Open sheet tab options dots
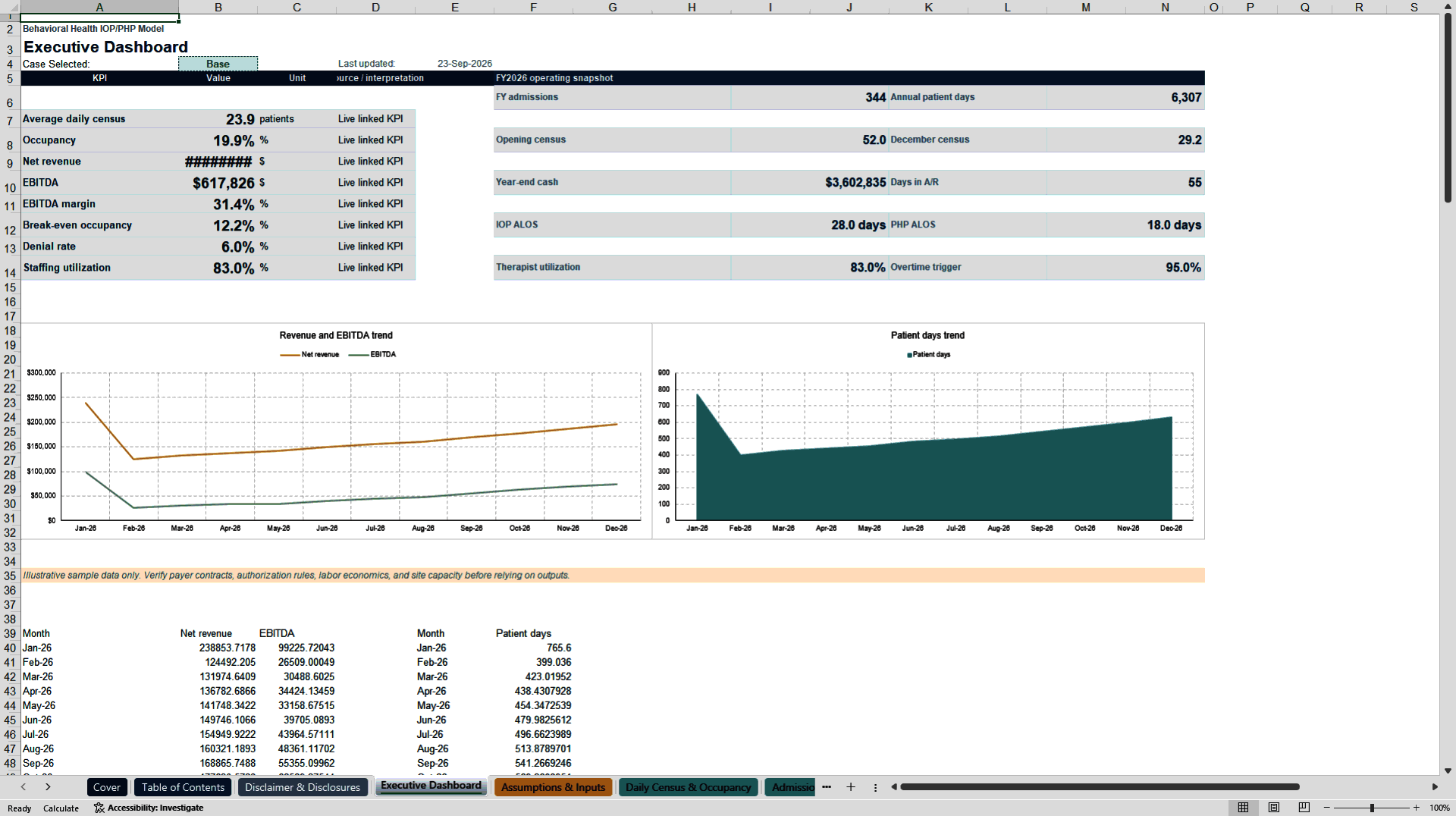Viewport: 1456px width, 816px height. (875, 787)
